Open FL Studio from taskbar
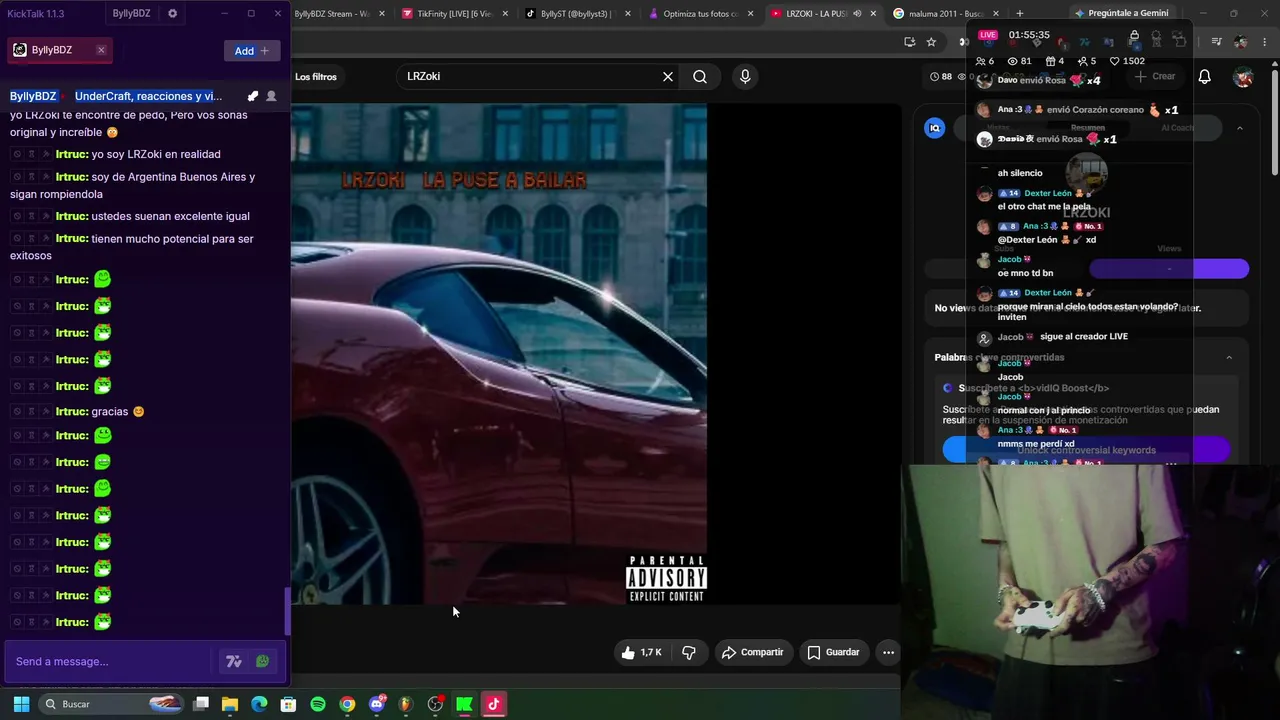This screenshot has width=1280, height=720. (405, 704)
